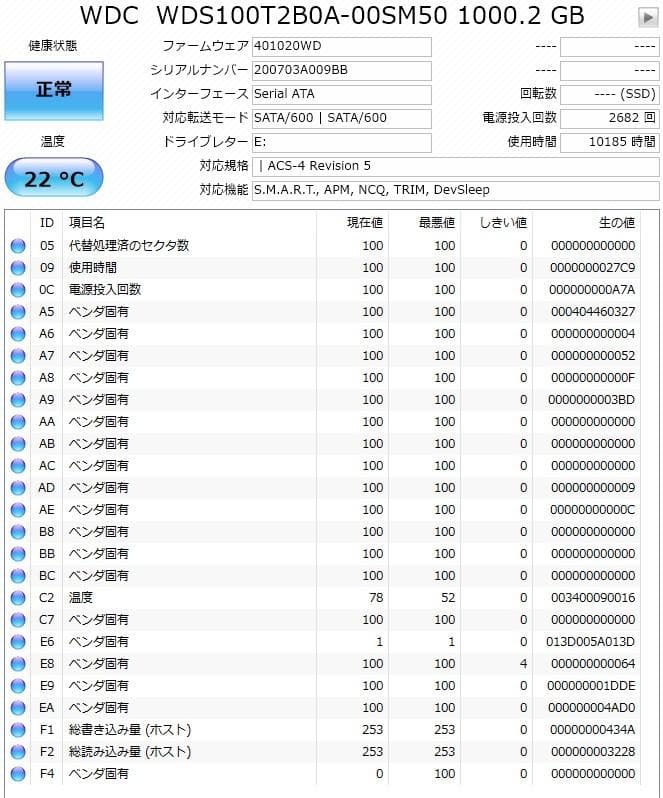Click the drive title WDC WDS100T2B0A-00SM50 1000.2 GB
The width and height of the screenshot is (663, 798).
point(332,16)
